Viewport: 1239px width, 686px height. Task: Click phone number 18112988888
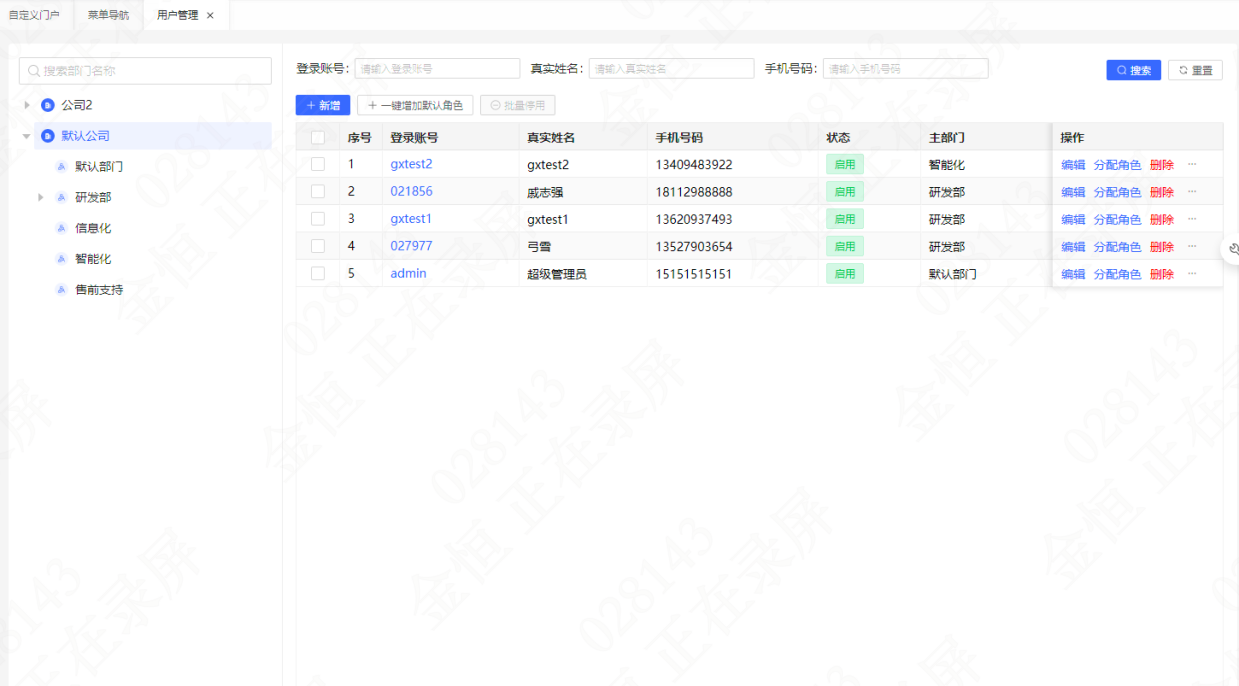694,192
